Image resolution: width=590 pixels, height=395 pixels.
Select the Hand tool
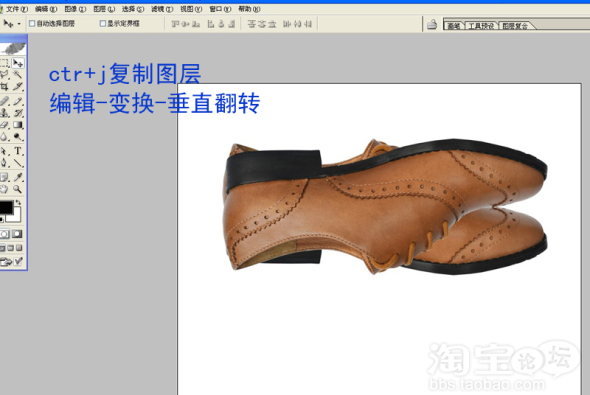(x=5, y=189)
